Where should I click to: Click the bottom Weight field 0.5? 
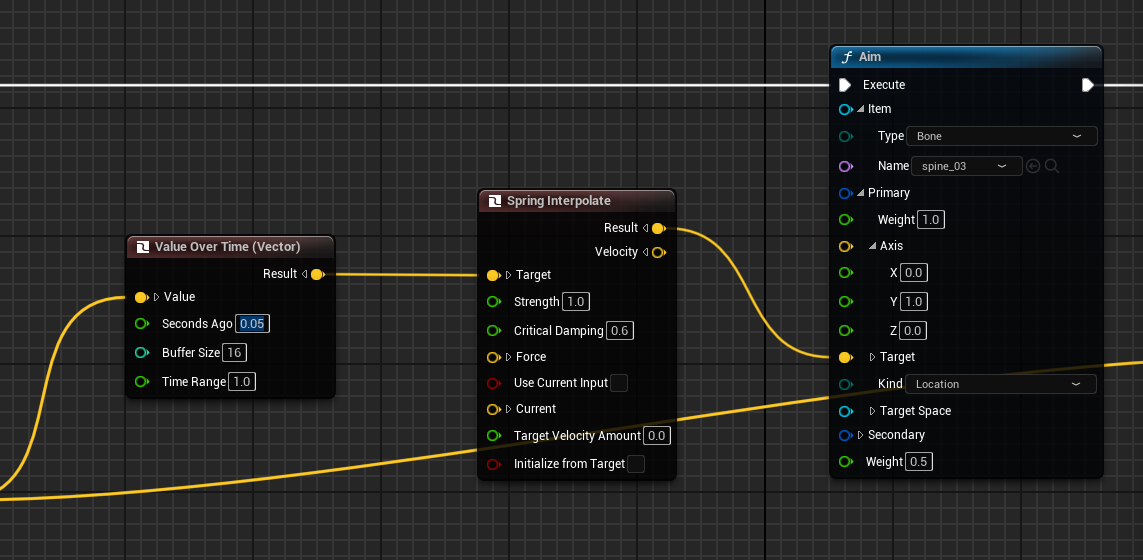pyautogui.click(x=918, y=462)
